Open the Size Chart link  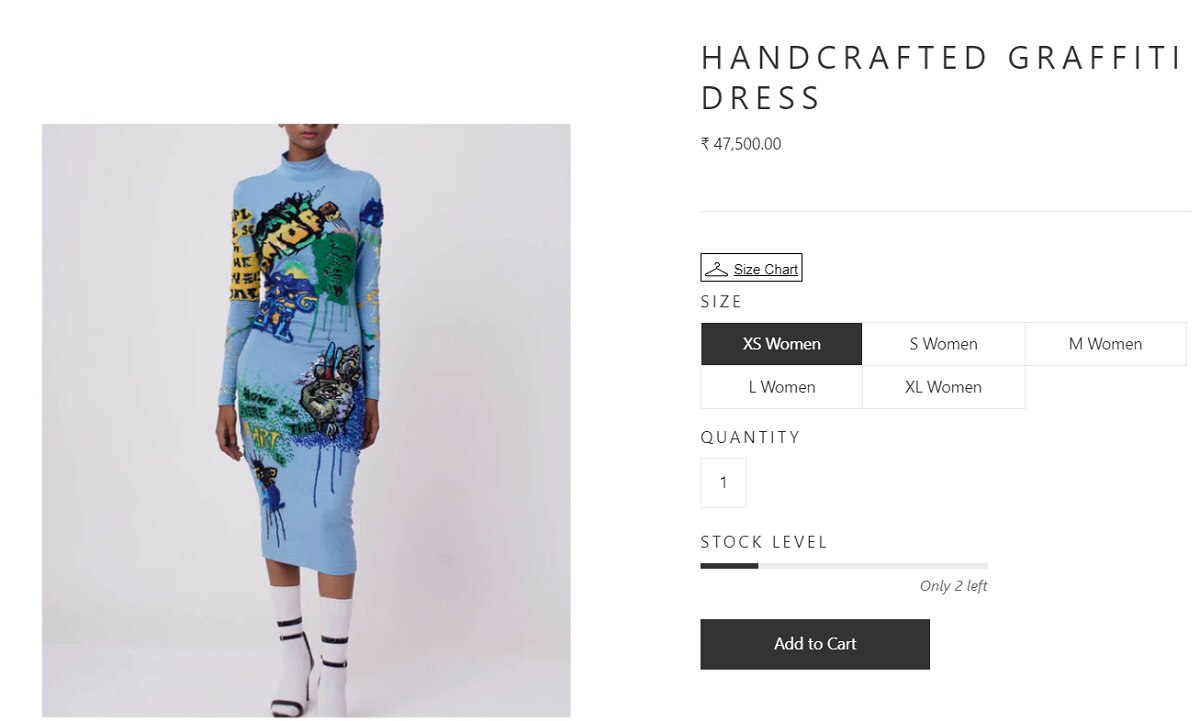(766, 269)
